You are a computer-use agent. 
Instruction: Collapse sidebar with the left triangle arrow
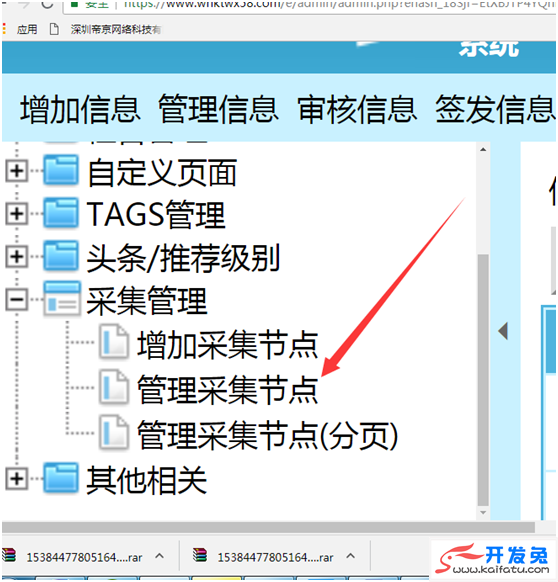tap(503, 331)
